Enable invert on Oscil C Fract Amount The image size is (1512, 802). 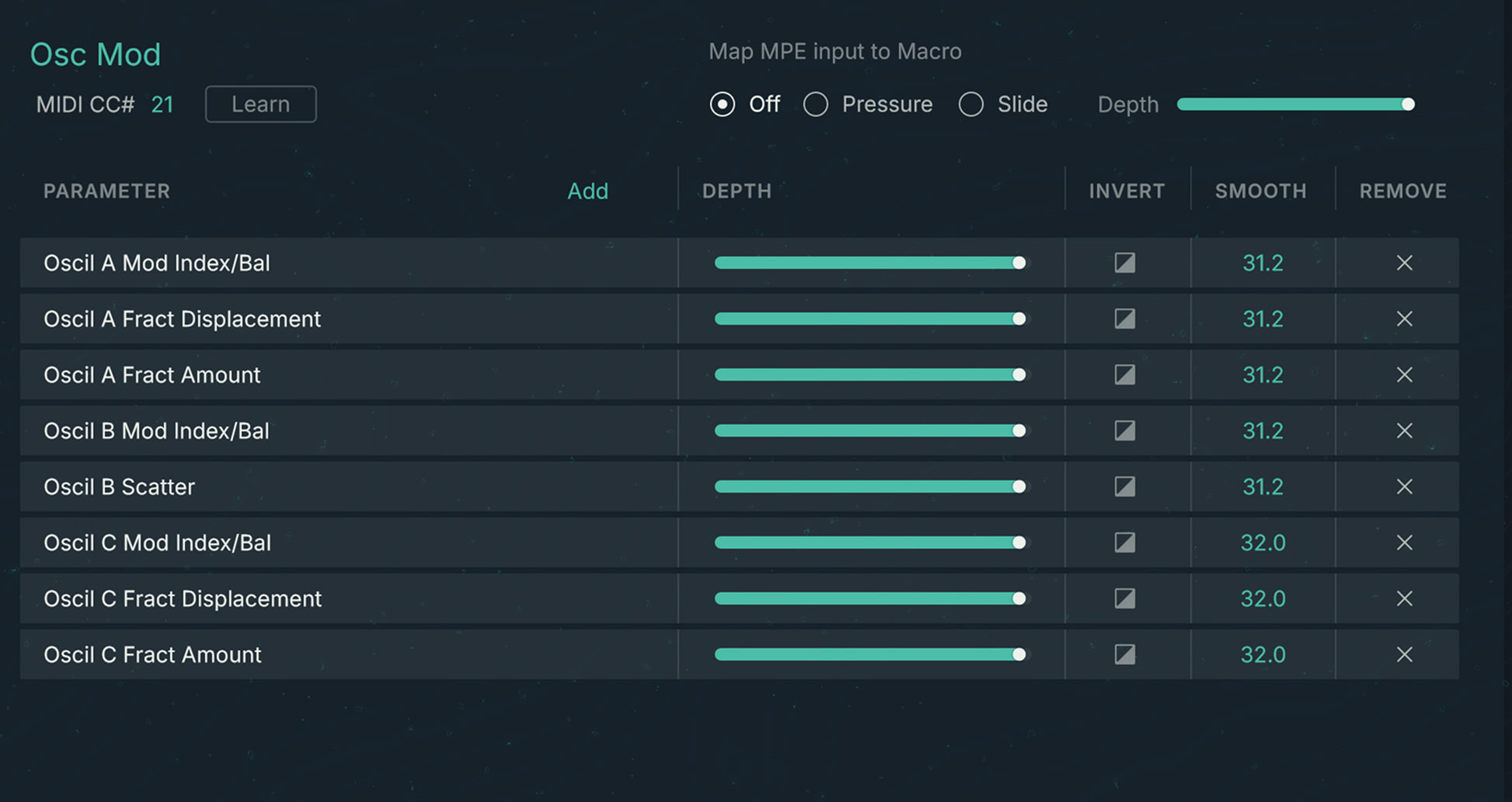click(x=1124, y=654)
